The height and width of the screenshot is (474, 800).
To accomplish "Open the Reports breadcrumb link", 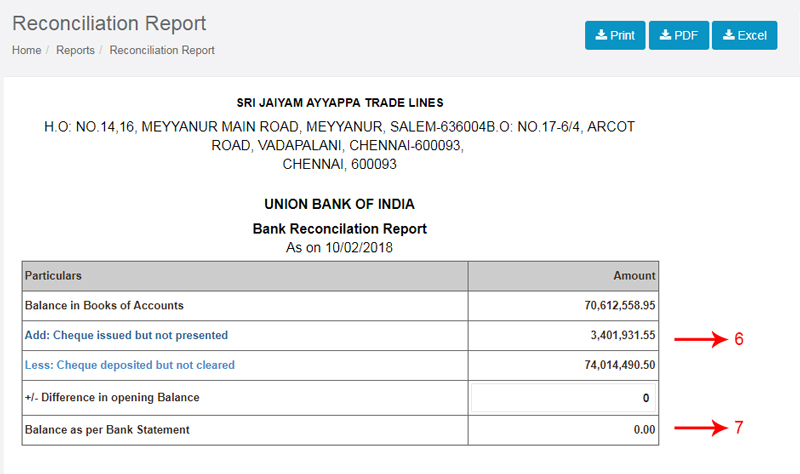I will point(76,50).
